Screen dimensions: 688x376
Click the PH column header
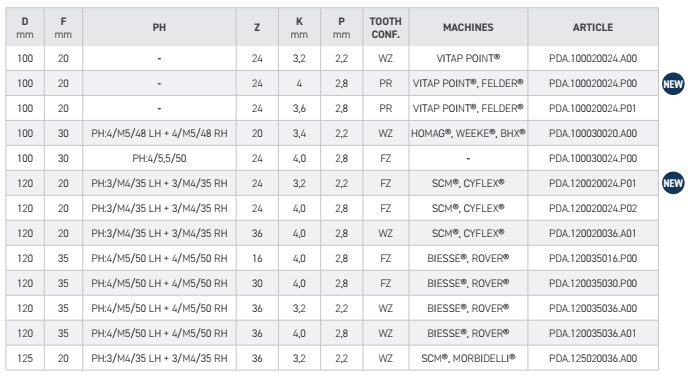[x=159, y=27]
